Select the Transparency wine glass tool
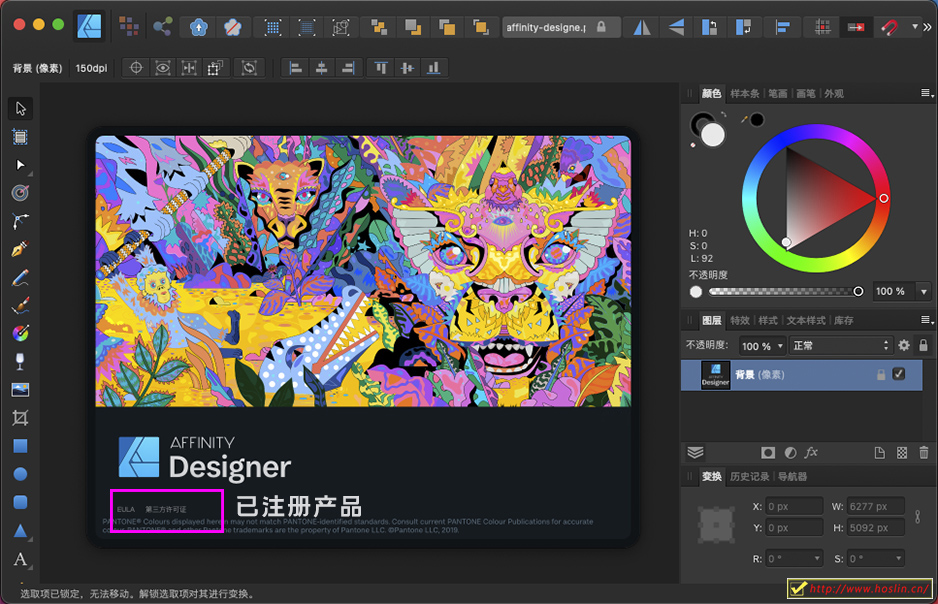Screen dimensions: 938x604 click(19, 361)
